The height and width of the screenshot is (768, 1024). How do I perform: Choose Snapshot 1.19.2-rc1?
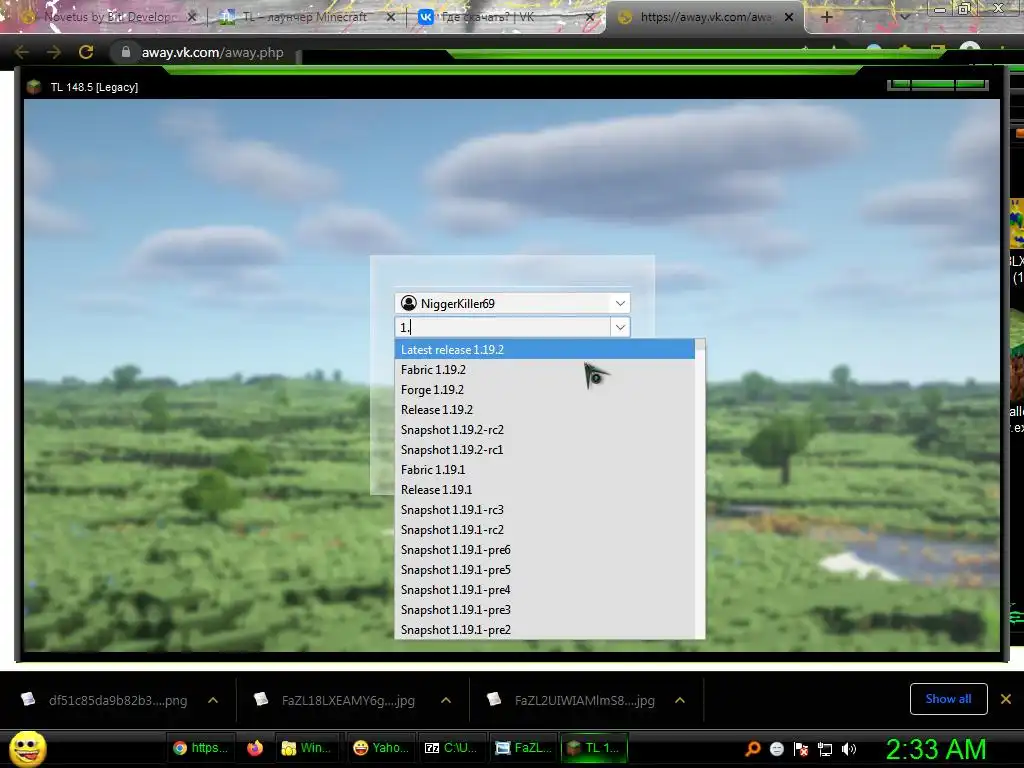pyautogui.click(x=545, y=450)
